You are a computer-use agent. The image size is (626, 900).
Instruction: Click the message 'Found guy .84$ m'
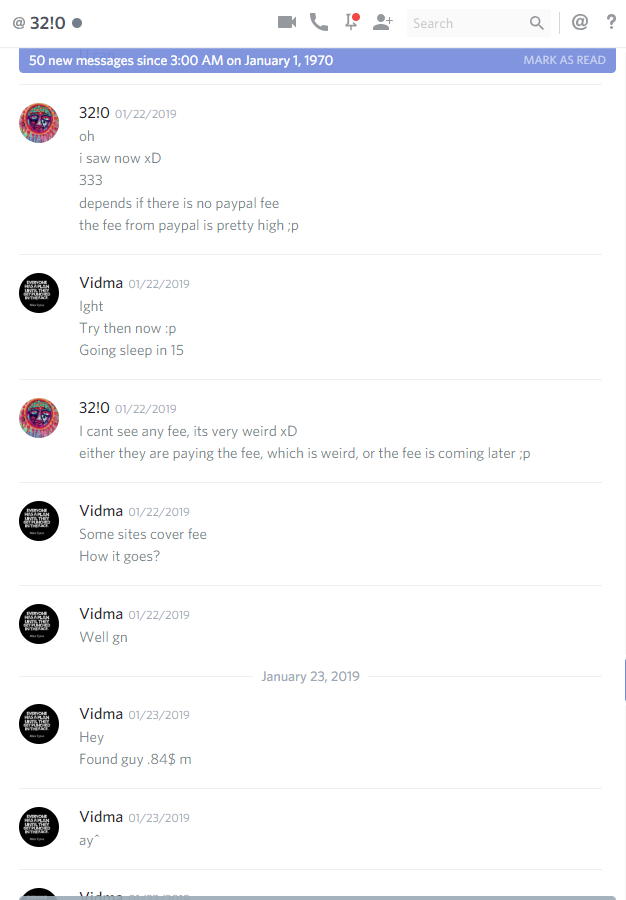pos(135,759)
